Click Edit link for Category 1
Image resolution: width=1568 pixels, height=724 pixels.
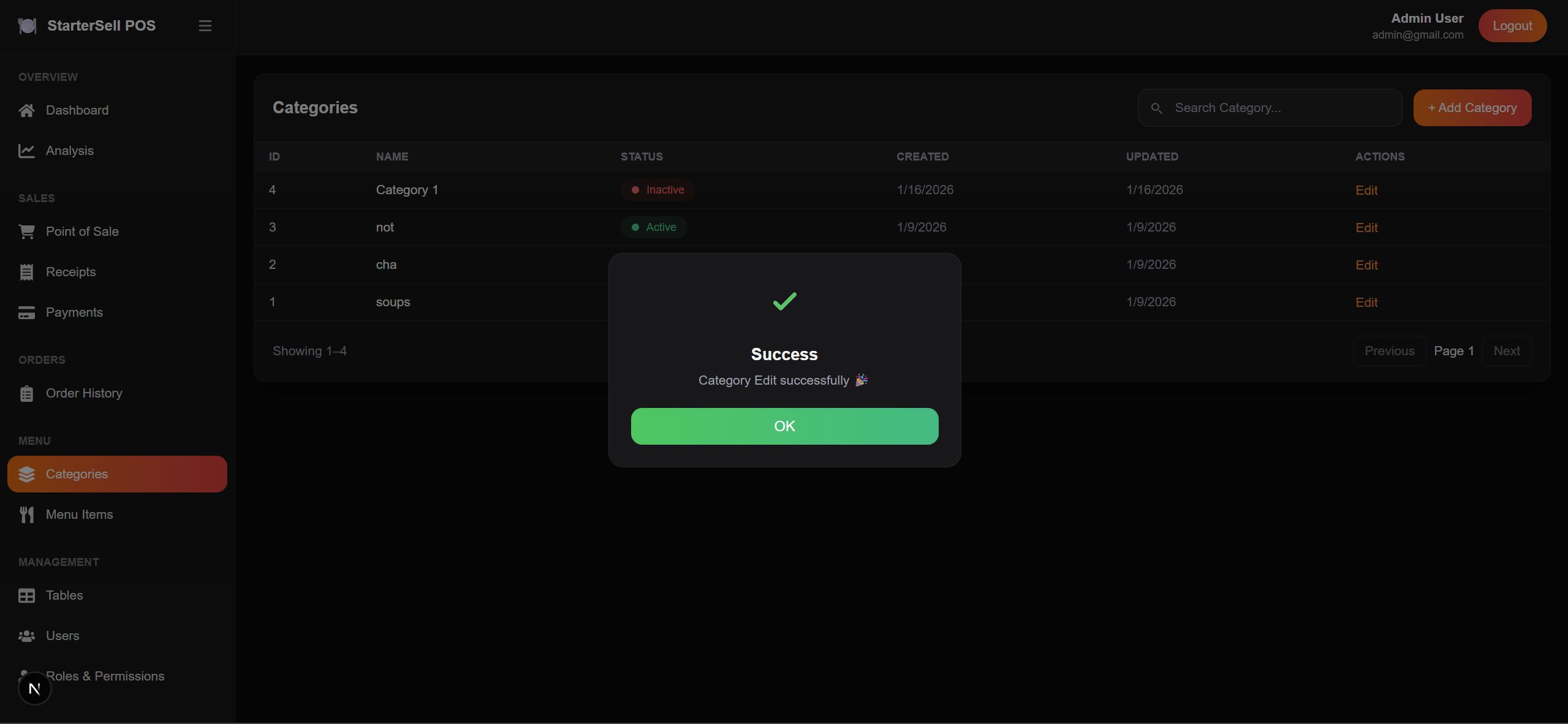pyautogui.click(x=1366, y=190)
